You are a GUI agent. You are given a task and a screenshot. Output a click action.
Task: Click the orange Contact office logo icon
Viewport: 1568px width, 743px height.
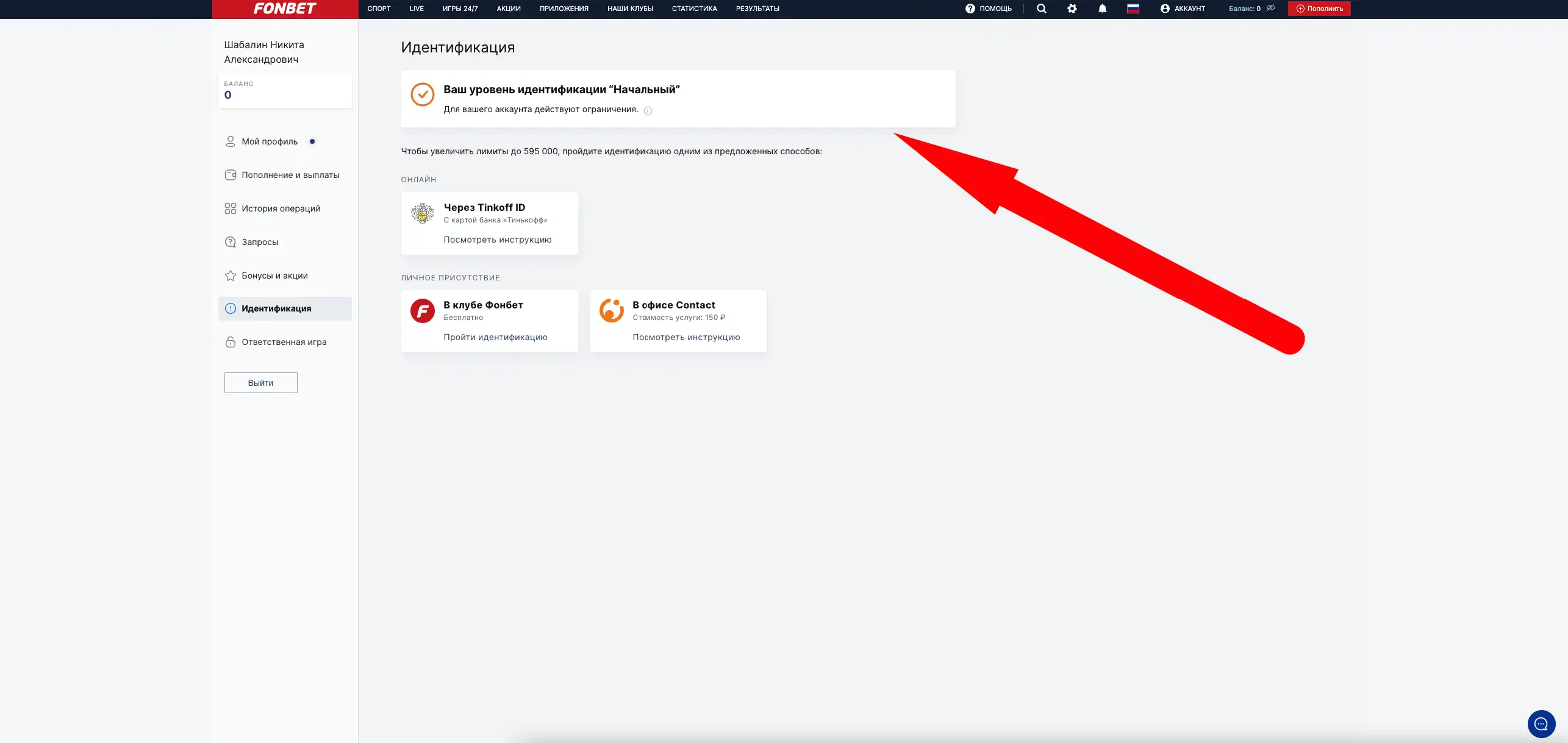tap(611, 311)
